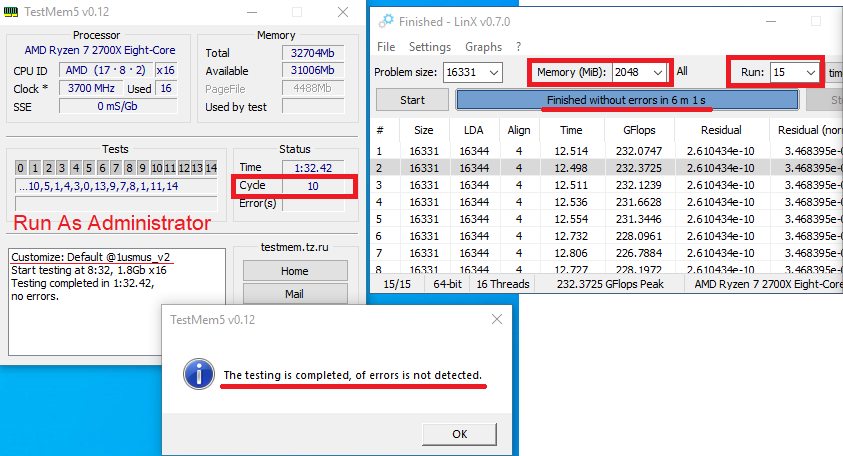Select time 12.554 in row 5
Screen dimensions: 843x456
[x=571, y=219]
